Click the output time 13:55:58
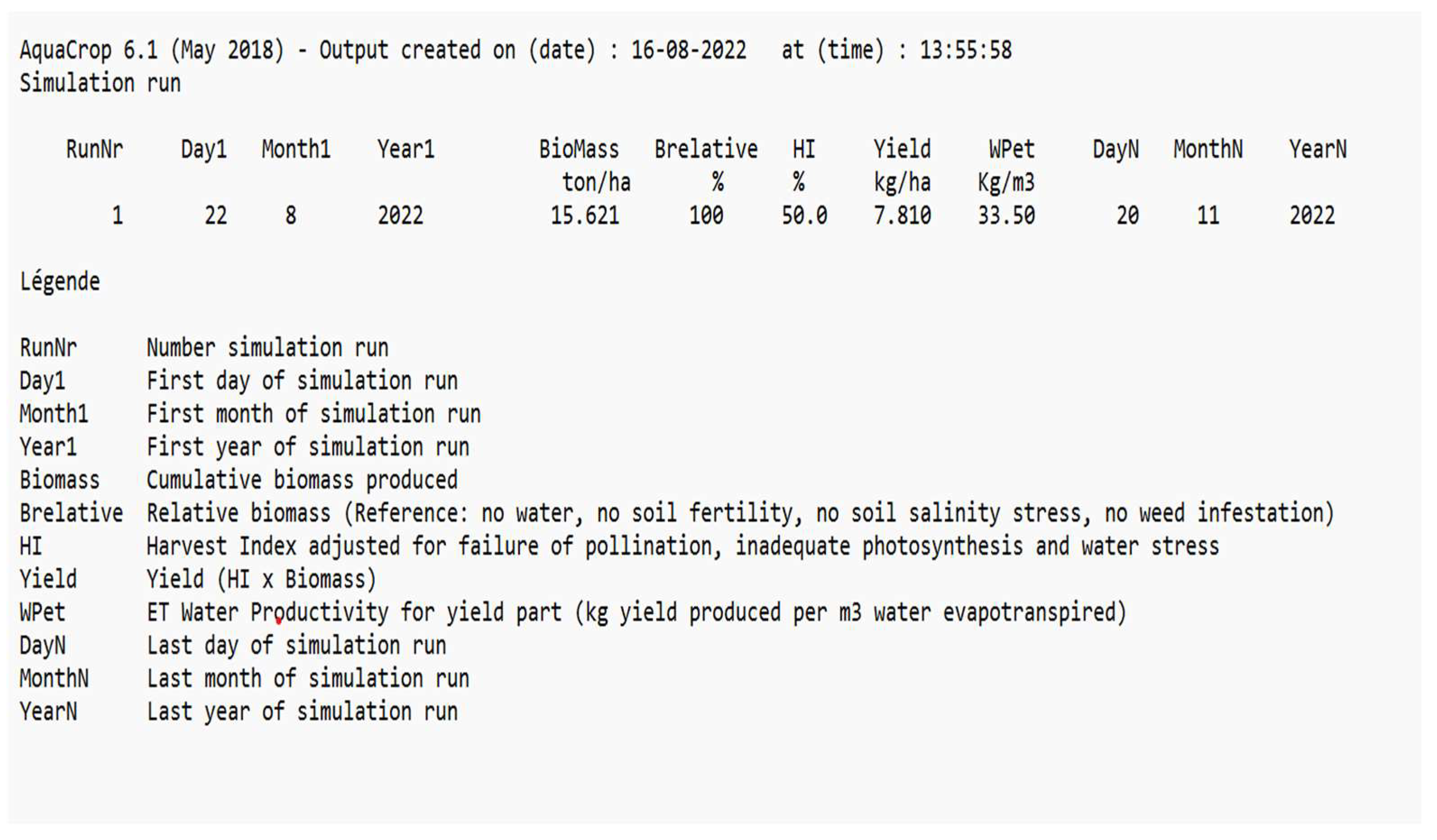 [x=965, y=50]
